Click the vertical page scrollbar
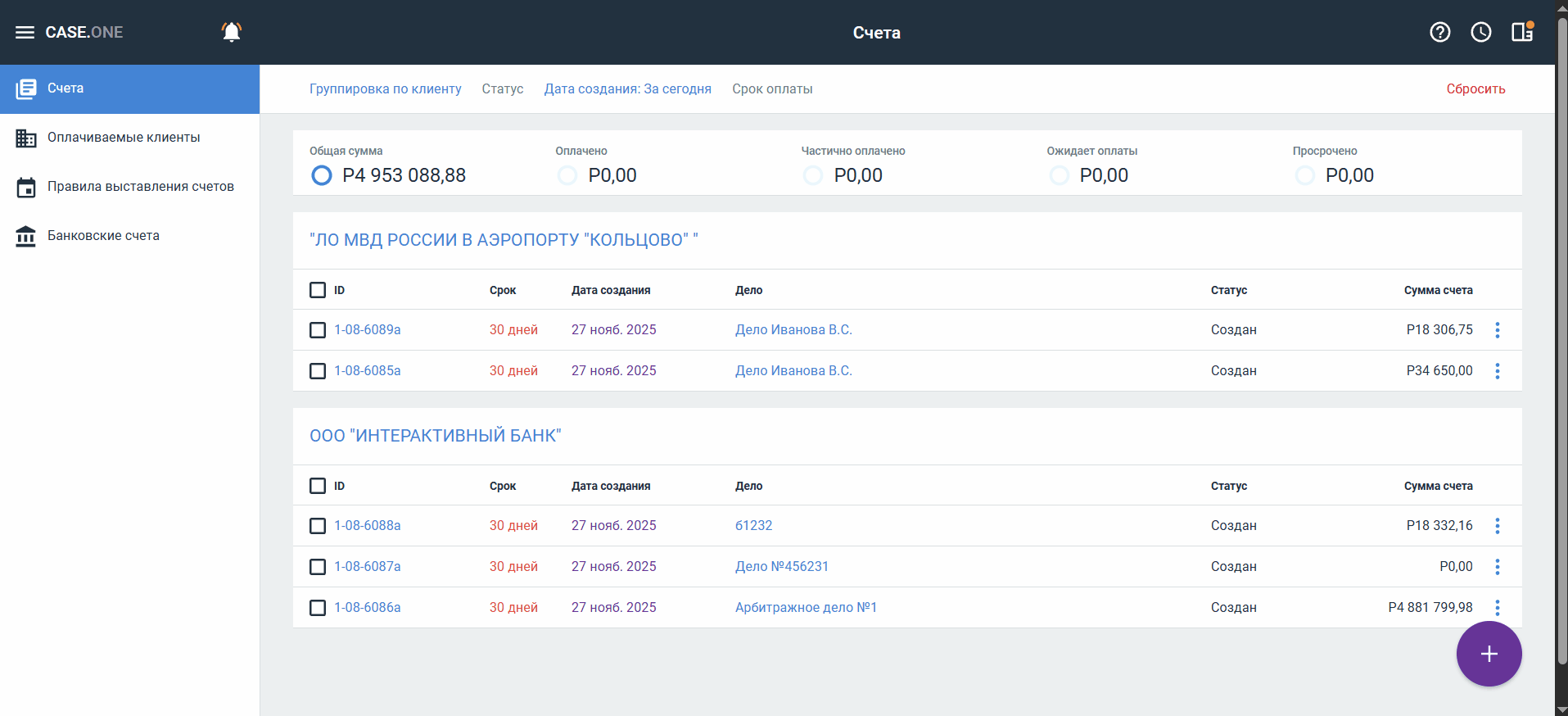The image size is (1568, 716). point(1561,344)
